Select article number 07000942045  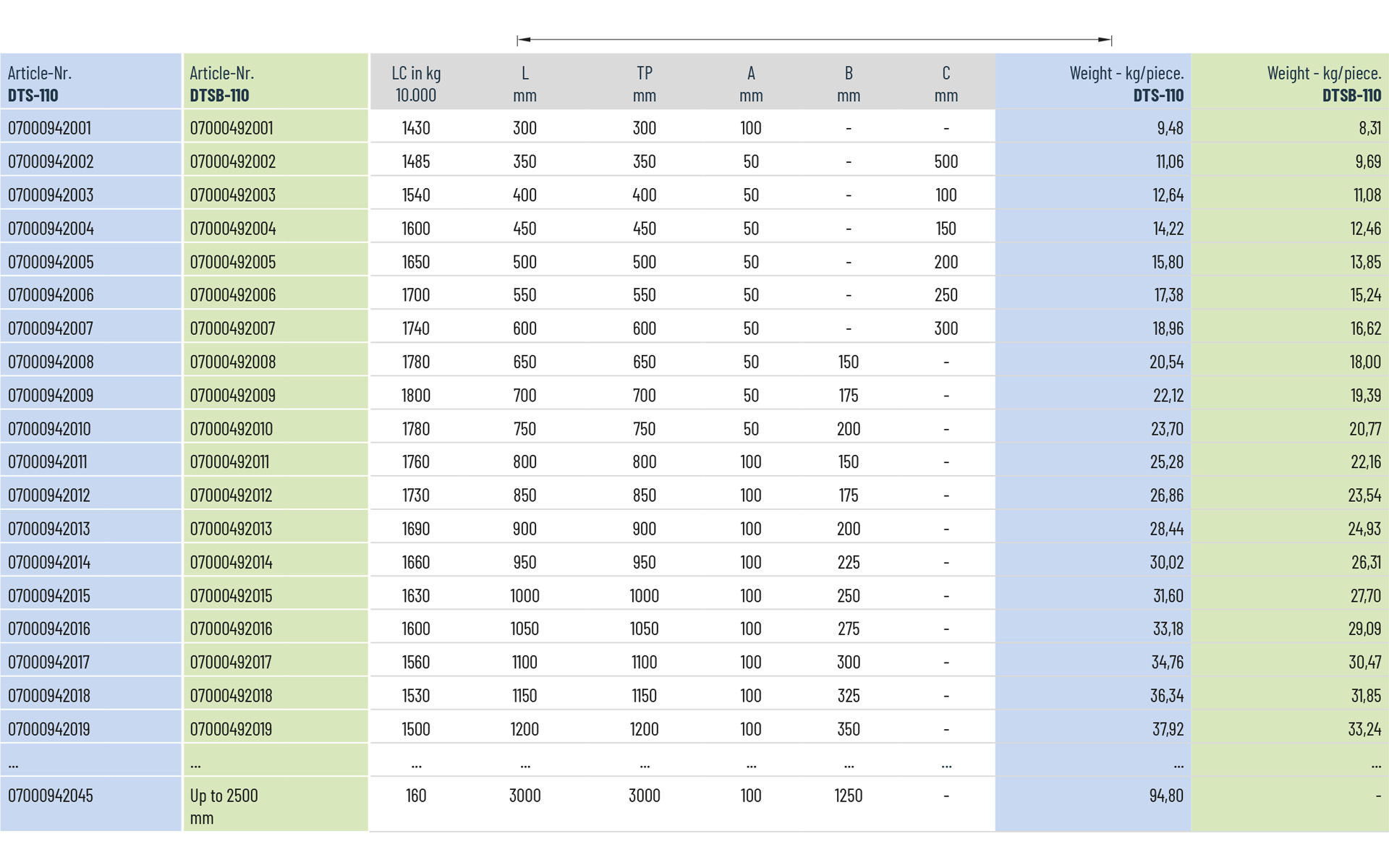[x=50, y=796]
